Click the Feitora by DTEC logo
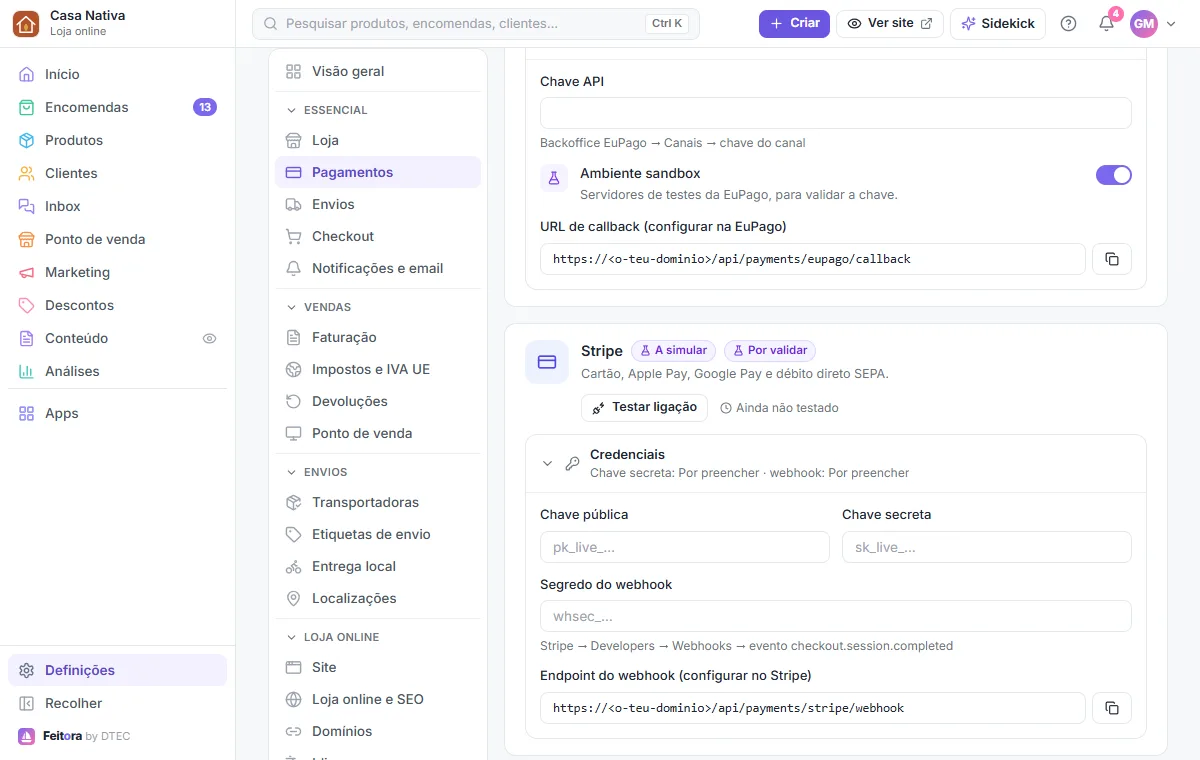This screenshot has width=1200, height=760. pyautogui.click(x=74, y=736)
